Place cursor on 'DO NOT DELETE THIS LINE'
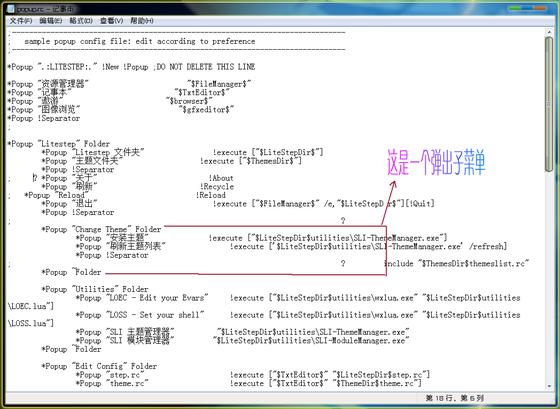 click(x=206, y=67)
